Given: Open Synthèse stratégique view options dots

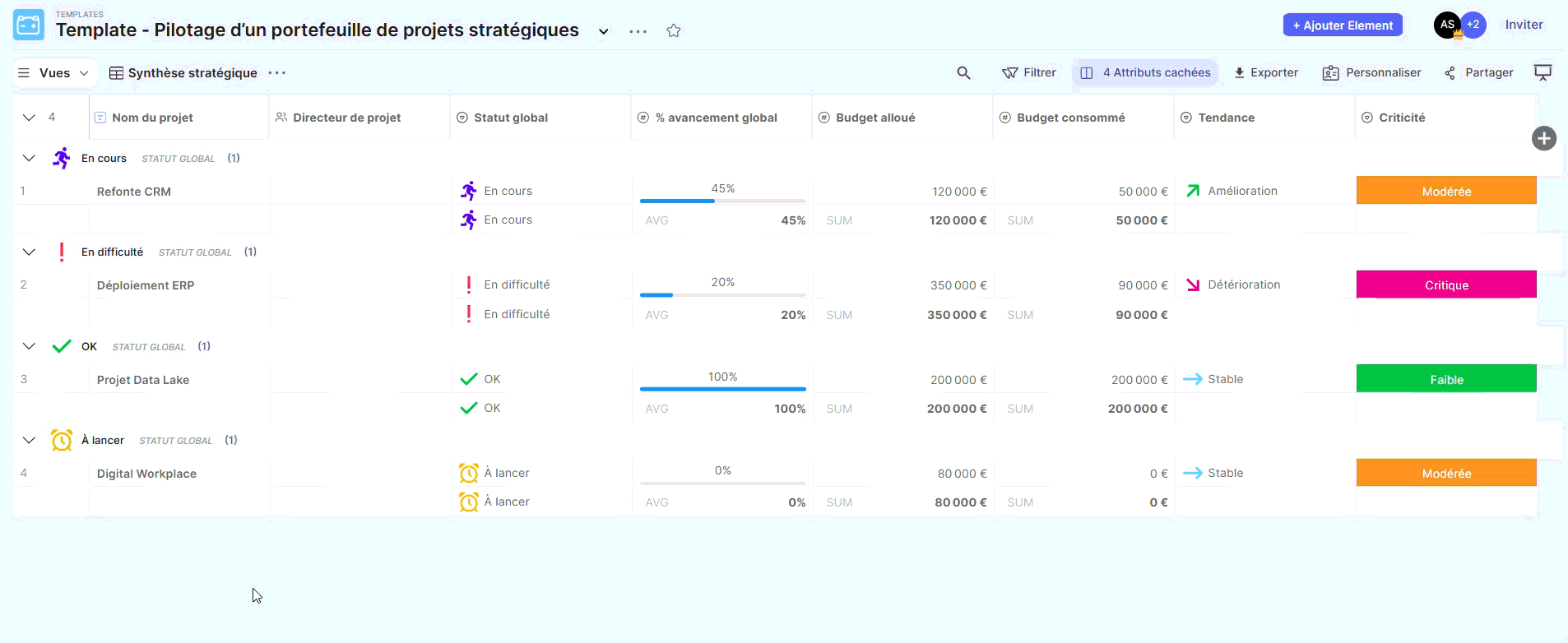Looking at the screenshot, I should coord(277,73).
